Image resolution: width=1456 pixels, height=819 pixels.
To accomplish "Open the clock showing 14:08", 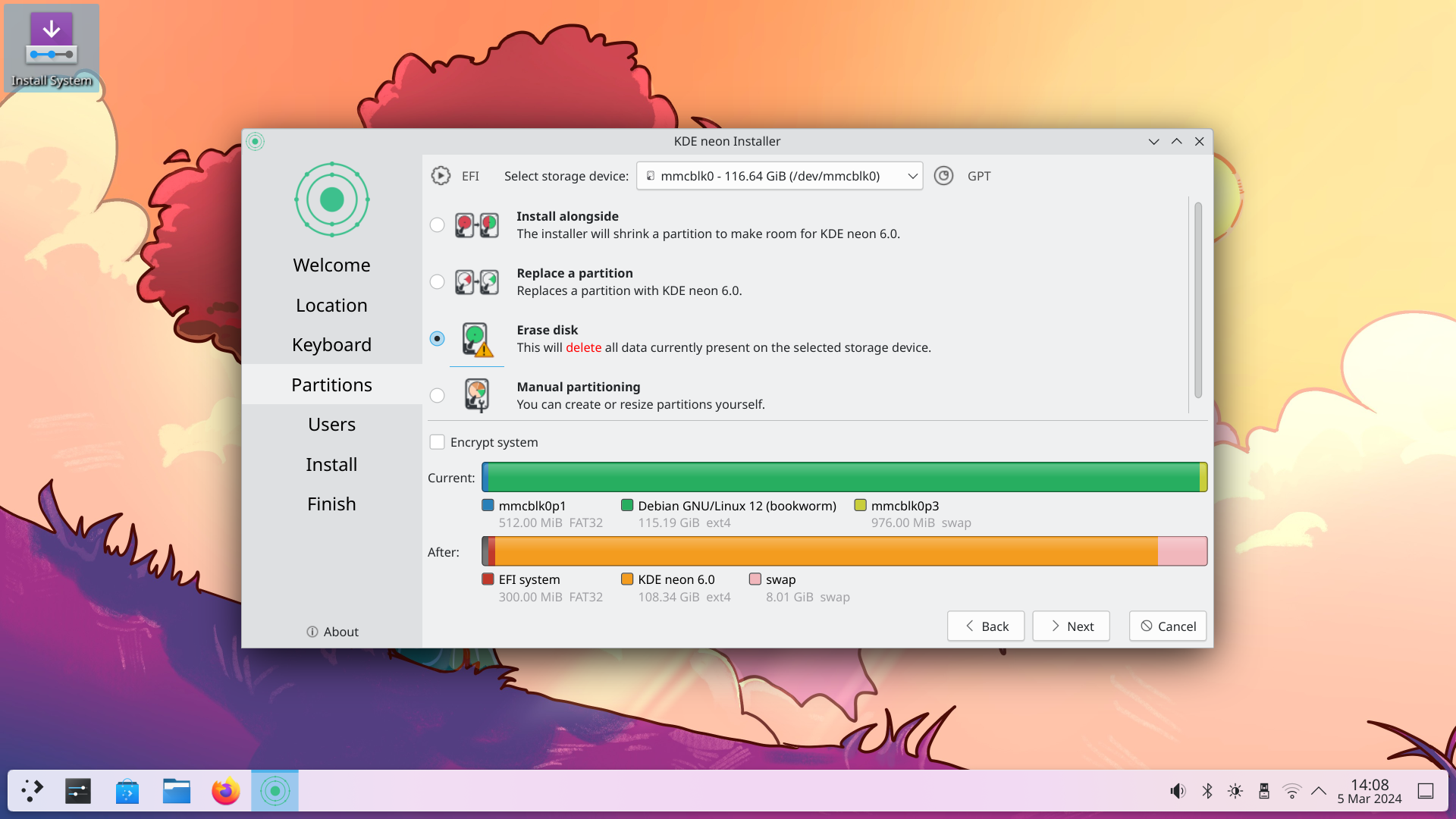I will coord(1370,791).
